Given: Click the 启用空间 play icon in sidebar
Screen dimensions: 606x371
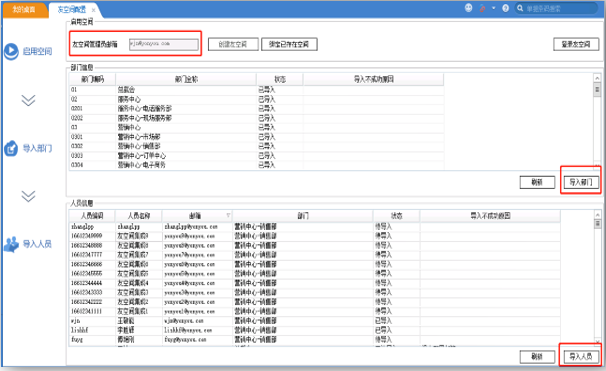Looking at the screenshot, I should [11, 51].
